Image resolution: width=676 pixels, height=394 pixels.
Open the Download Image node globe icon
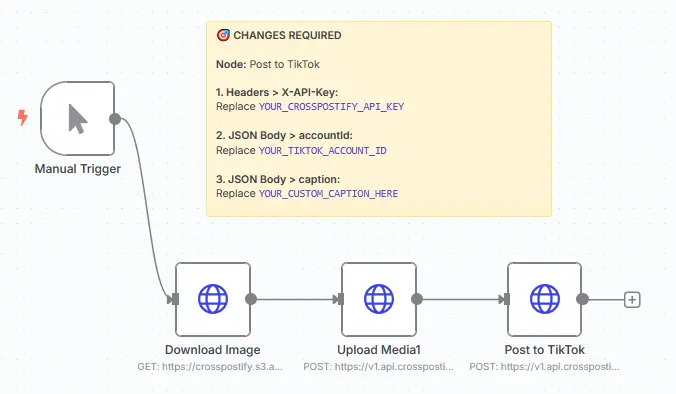(213, 299)
